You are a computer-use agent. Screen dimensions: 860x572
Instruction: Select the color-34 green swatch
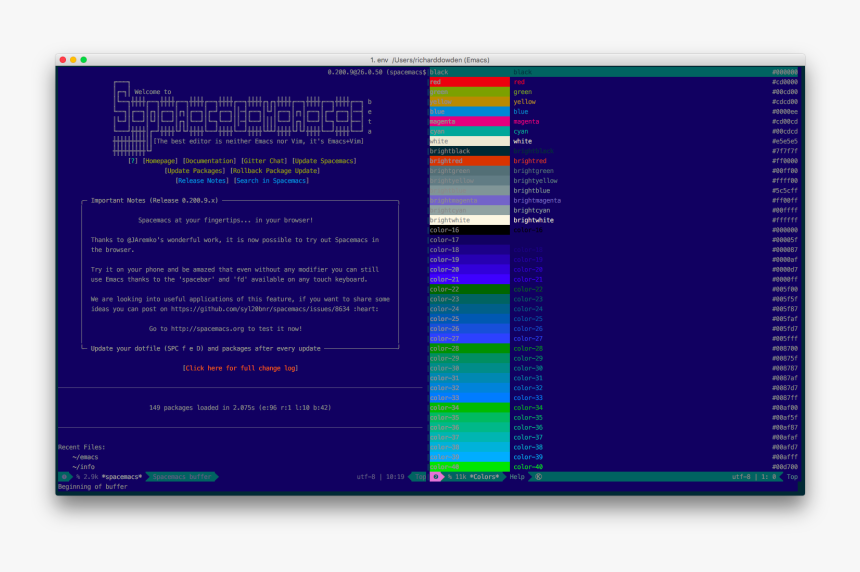[469, 407]
